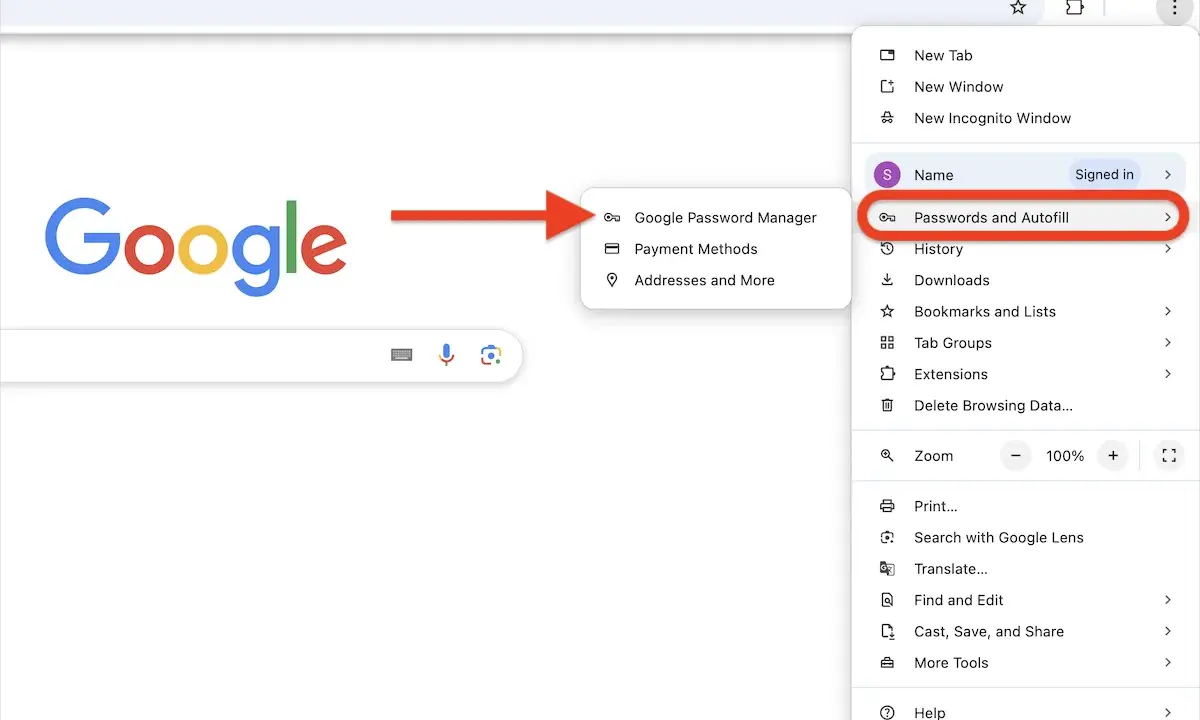1200x720 pixels.
Task: Click the Print printer icon
Action: (x=887, y=507)
